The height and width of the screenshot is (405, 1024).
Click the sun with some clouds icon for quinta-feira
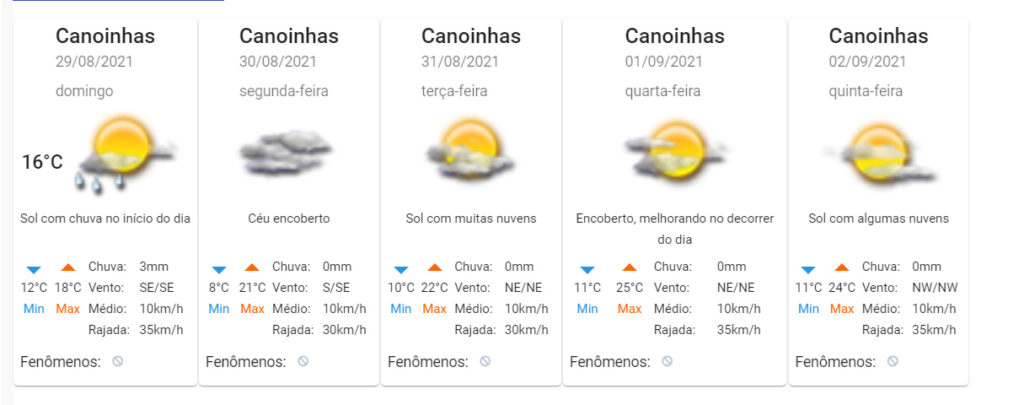(x=878, y=154)
